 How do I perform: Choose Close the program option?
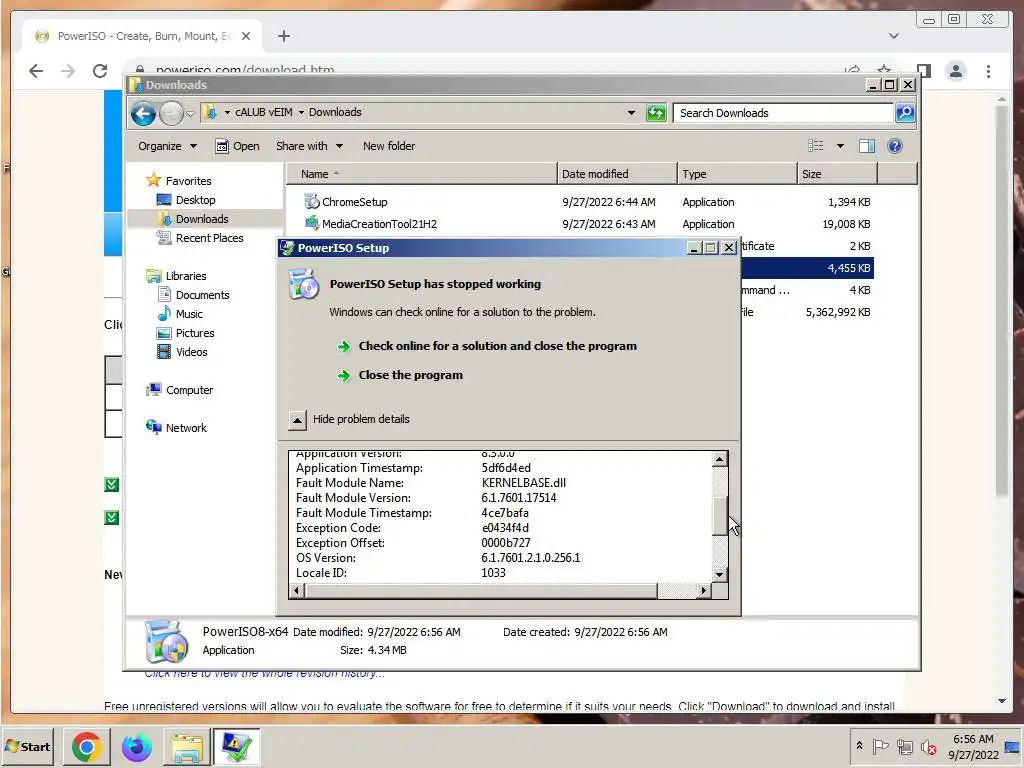(x=410, y=376)
